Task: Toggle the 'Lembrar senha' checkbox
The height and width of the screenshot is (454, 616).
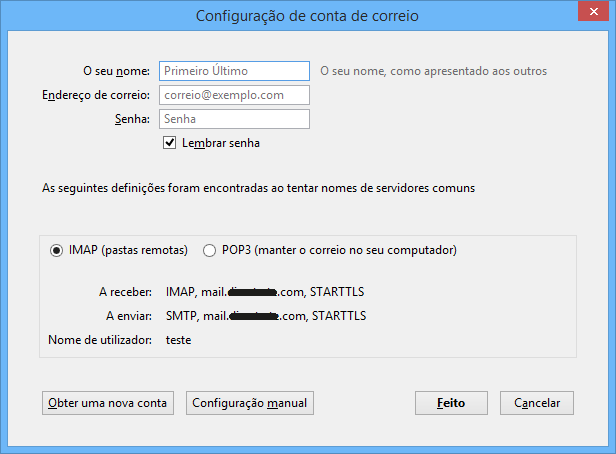Action: (169, 143)
